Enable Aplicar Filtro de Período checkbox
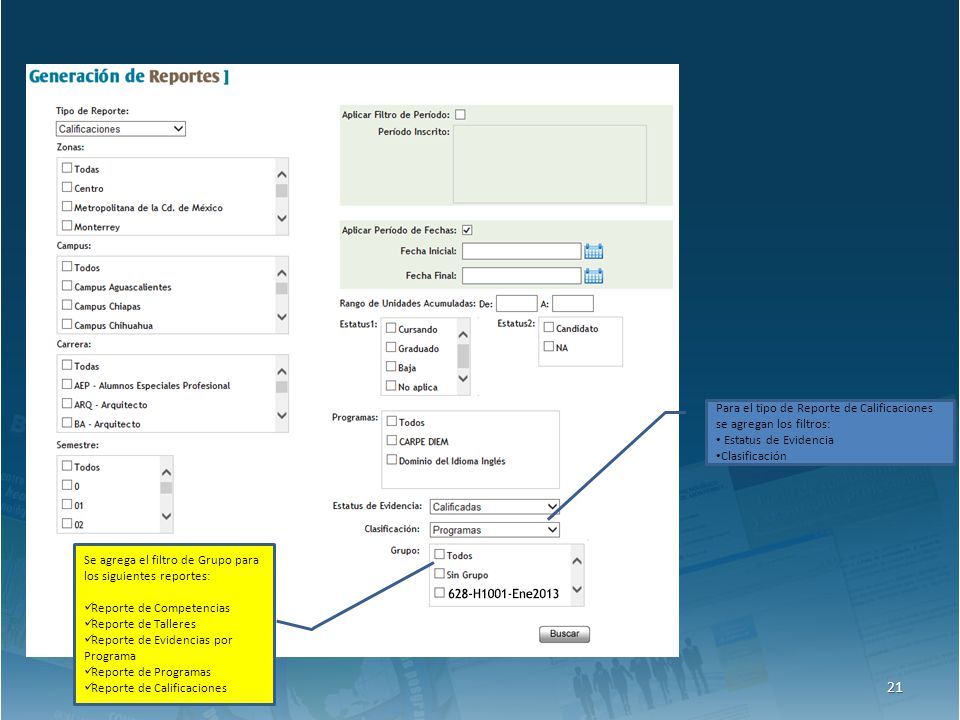Image resolution: width=960 pixels, height=720 pixels. (460, 114)
